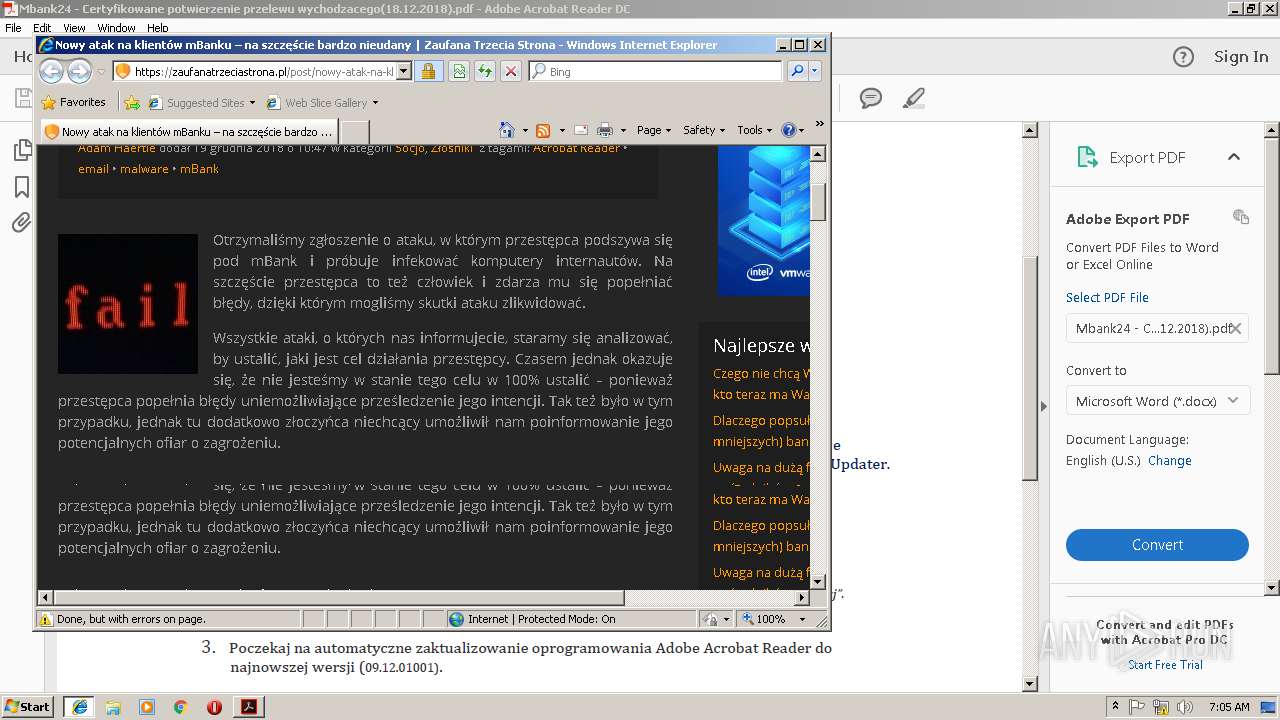
Task: Click the security lock icon beside address bar
Action: [x=428, y=71]
